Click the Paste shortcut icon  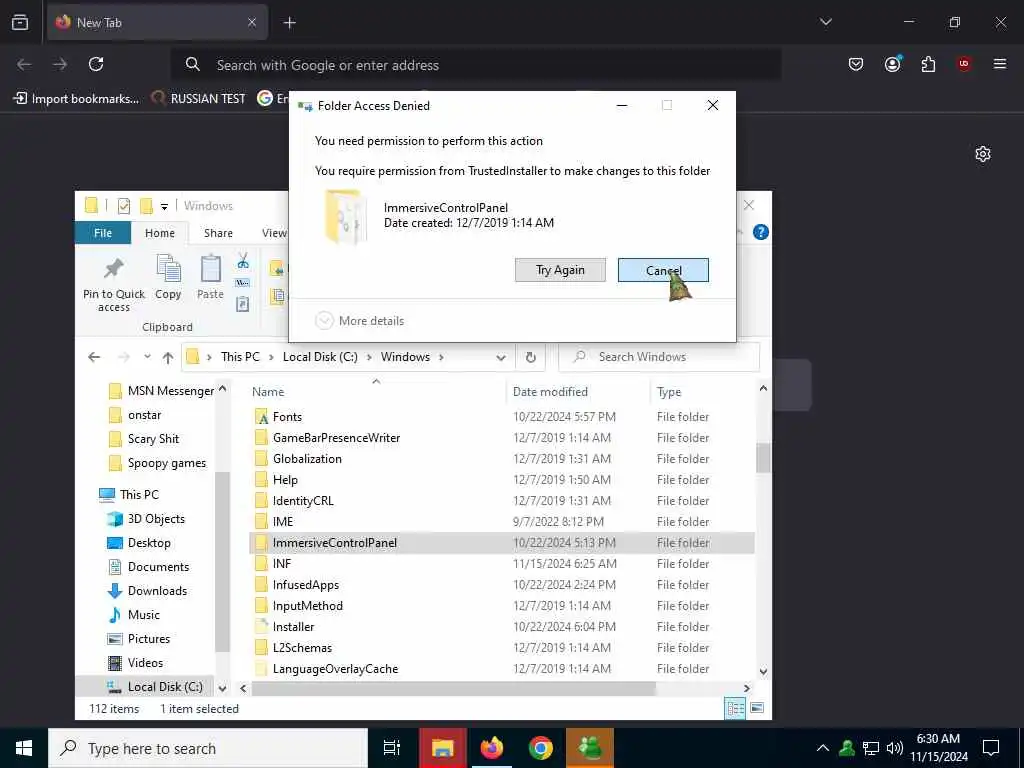[243, 304]
